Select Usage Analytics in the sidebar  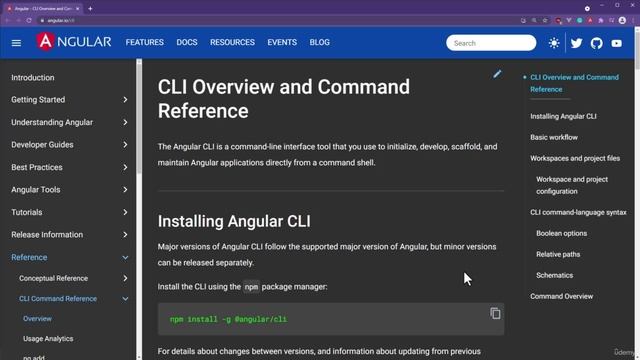pos(48,339)
